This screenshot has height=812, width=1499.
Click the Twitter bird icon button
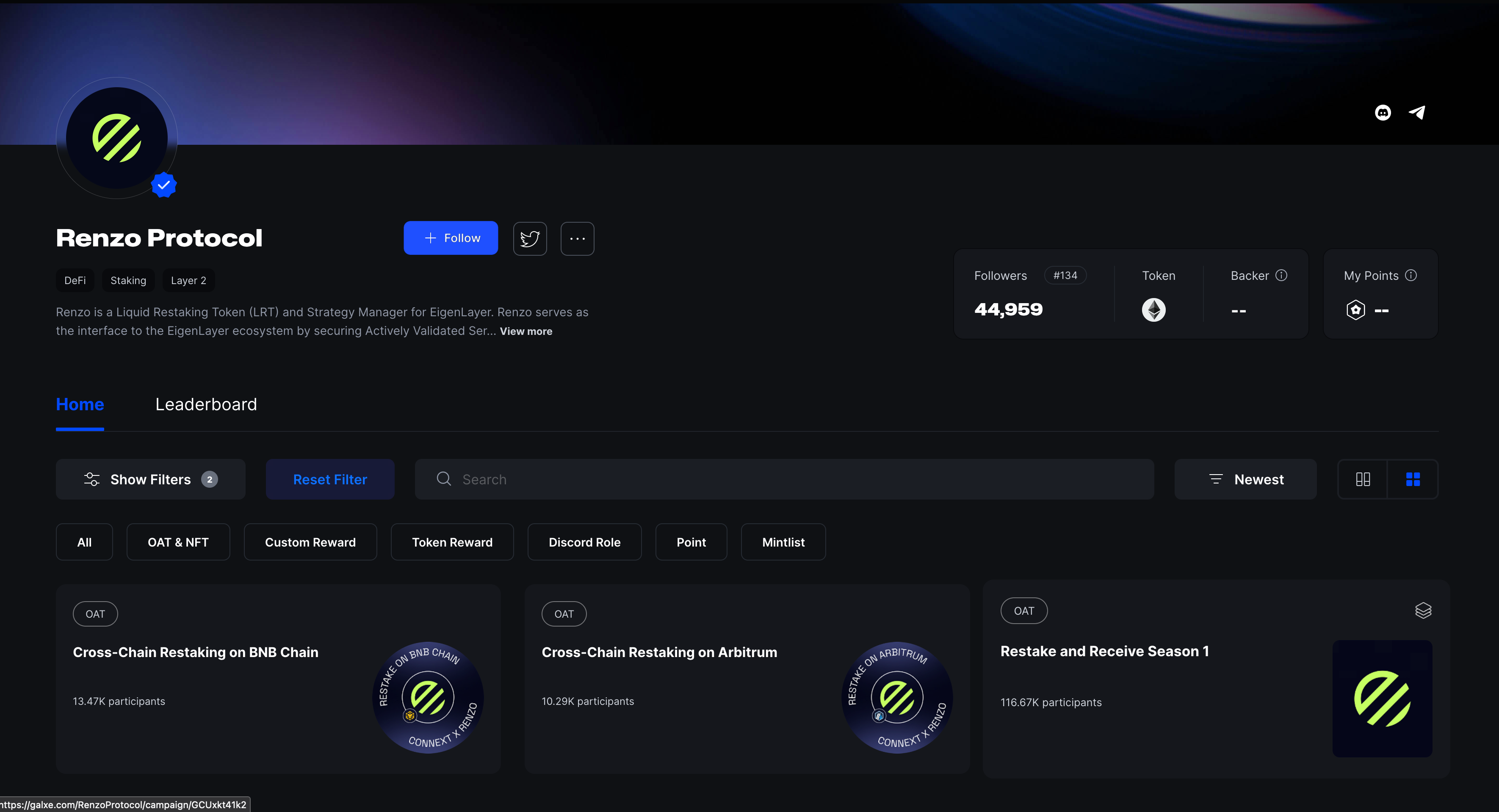tap(530, 238)
